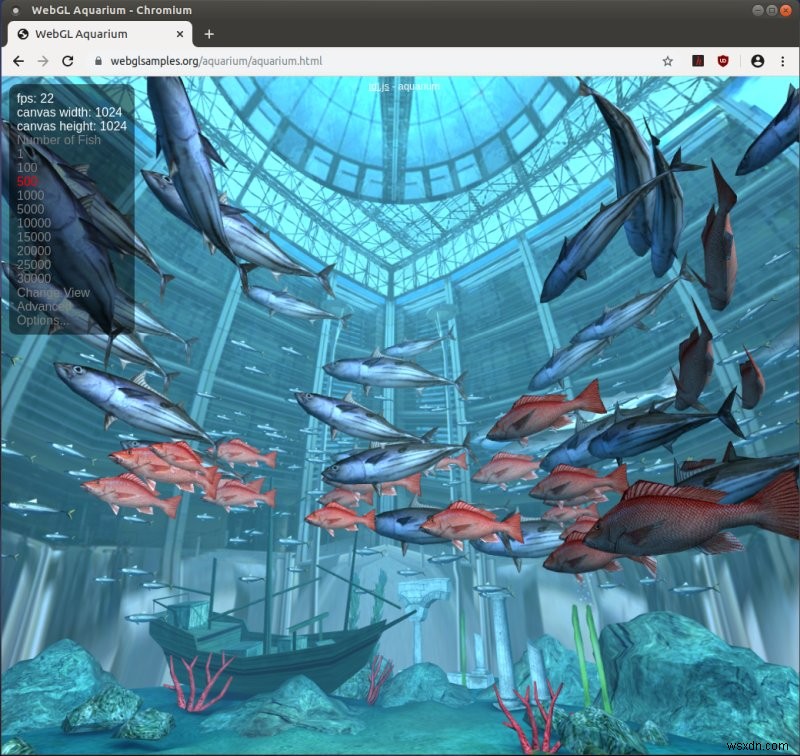Pick the 10000 fish setting
This screenshot has height=756, width=800.
[x=33, y=223]
